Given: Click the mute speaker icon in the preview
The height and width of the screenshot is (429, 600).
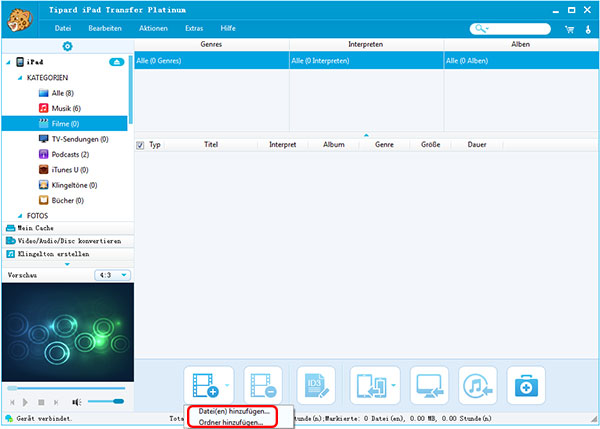Looking at the screenshot, I should 77,402.
